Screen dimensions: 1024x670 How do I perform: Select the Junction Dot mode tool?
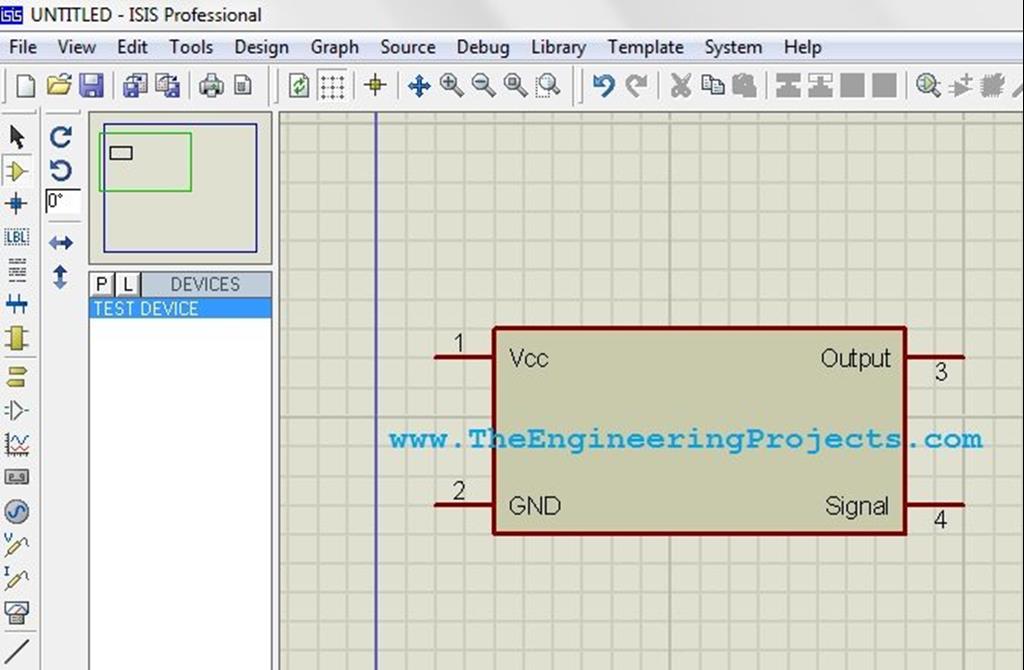[16, 204]
